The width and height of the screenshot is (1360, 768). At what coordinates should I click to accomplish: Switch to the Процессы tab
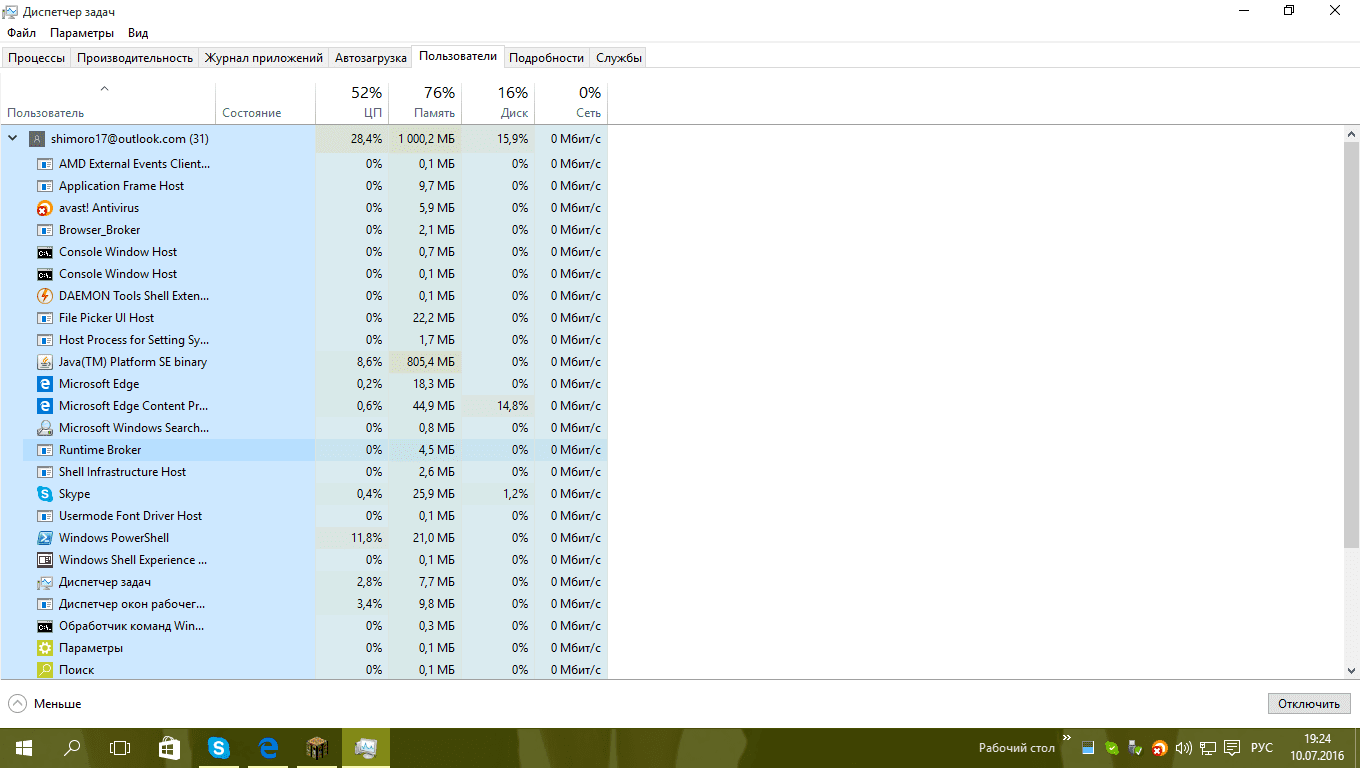[37, 58]
